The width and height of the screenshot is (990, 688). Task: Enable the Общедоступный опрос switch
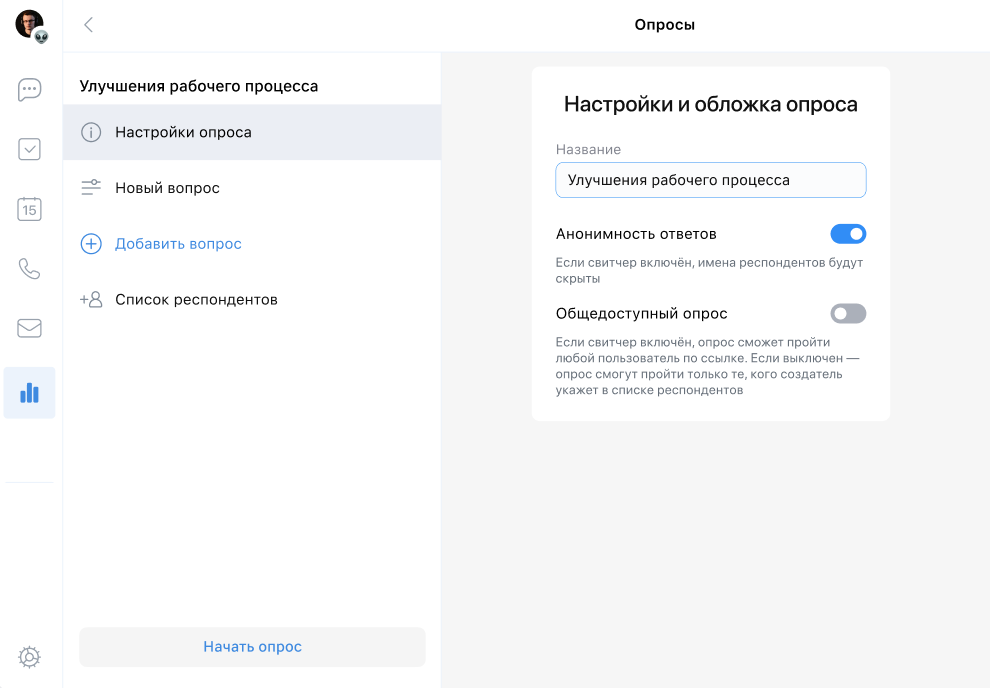[848, 314]
